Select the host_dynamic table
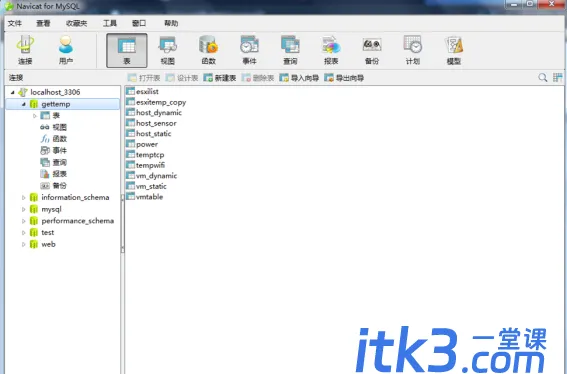Screen dimensions: 567x374 point(154,112)
